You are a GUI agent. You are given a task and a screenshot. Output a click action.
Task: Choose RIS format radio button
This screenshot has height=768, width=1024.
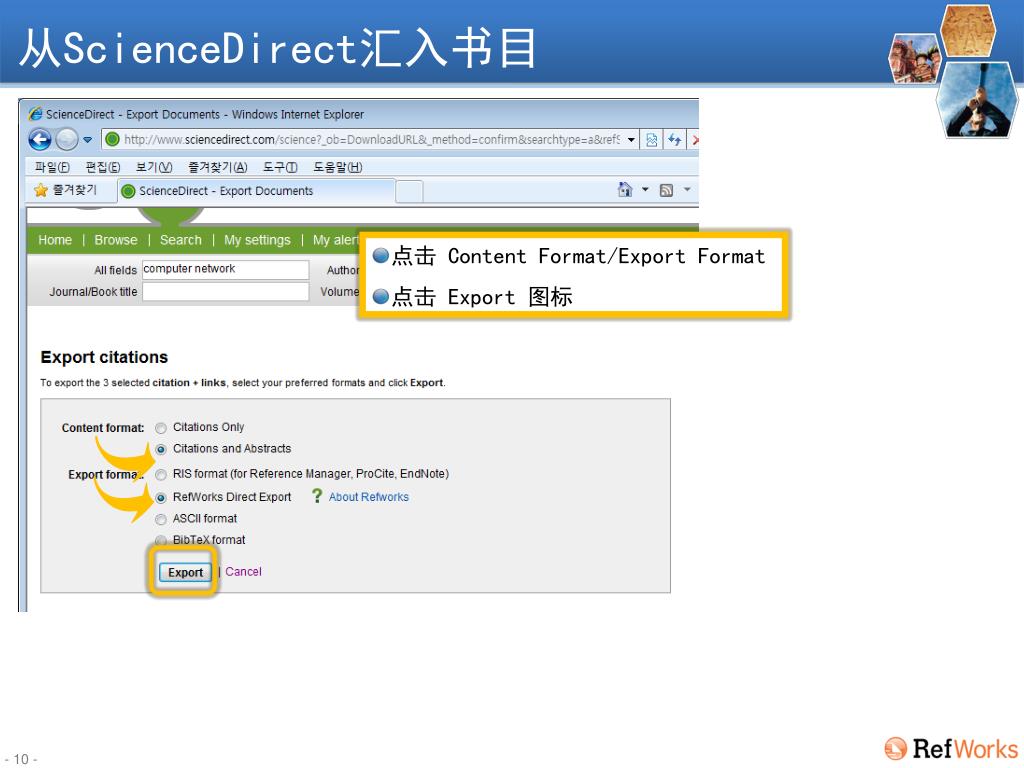[161, 475]
